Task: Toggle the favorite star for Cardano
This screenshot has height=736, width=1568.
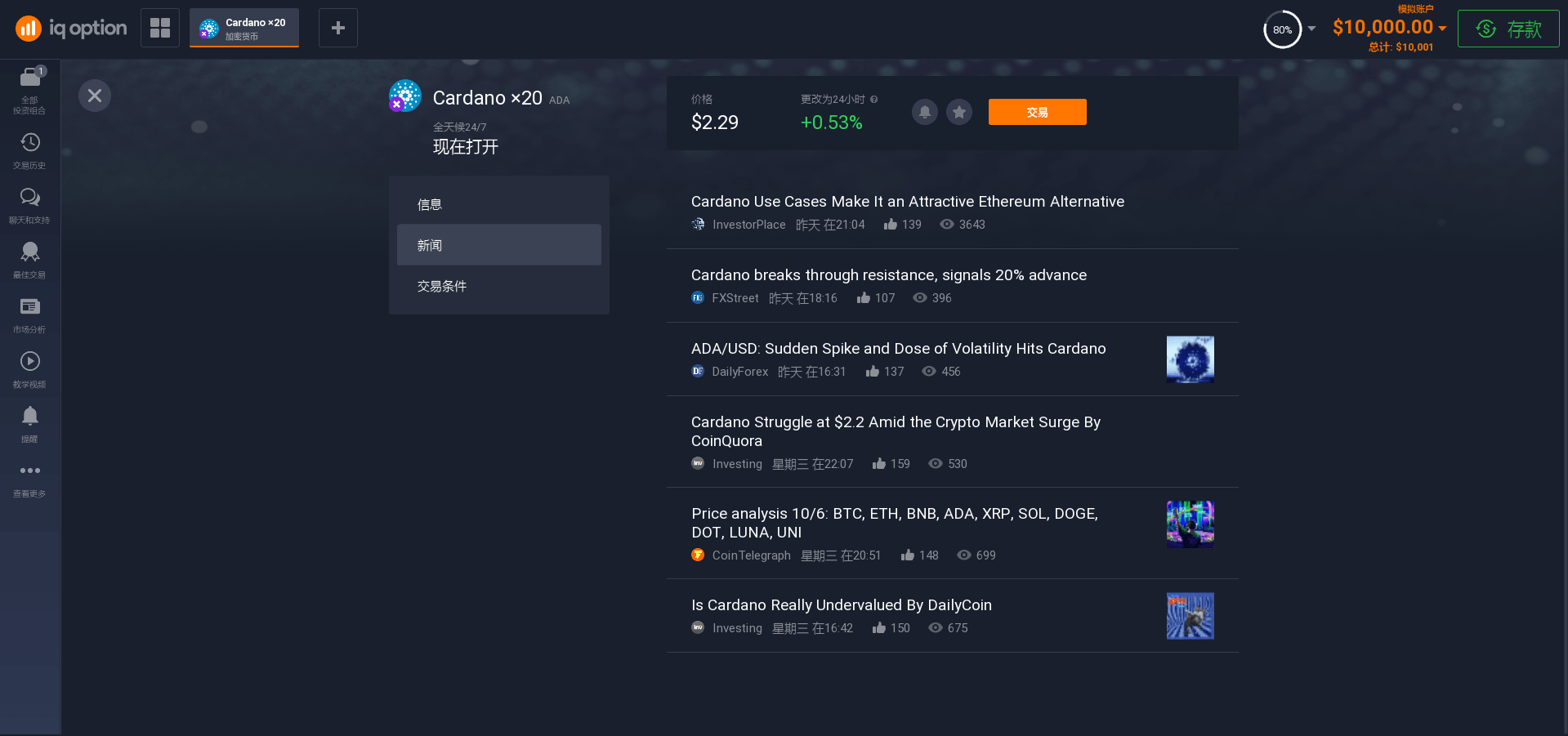Action: (959, 112)
